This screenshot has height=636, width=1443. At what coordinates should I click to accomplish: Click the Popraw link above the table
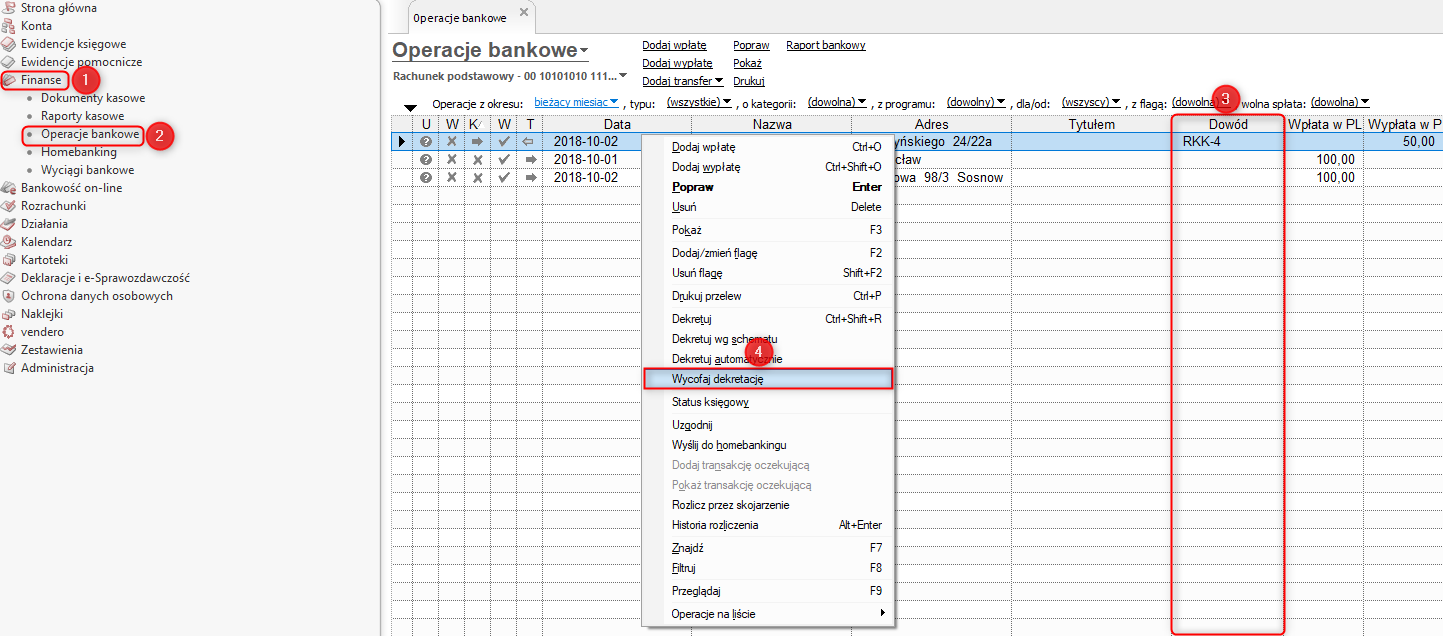tap(751, 45)
